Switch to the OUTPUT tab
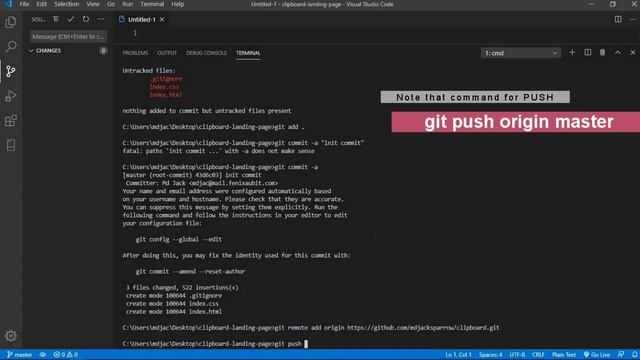This screenshot has width=640, height=360. 167,53
